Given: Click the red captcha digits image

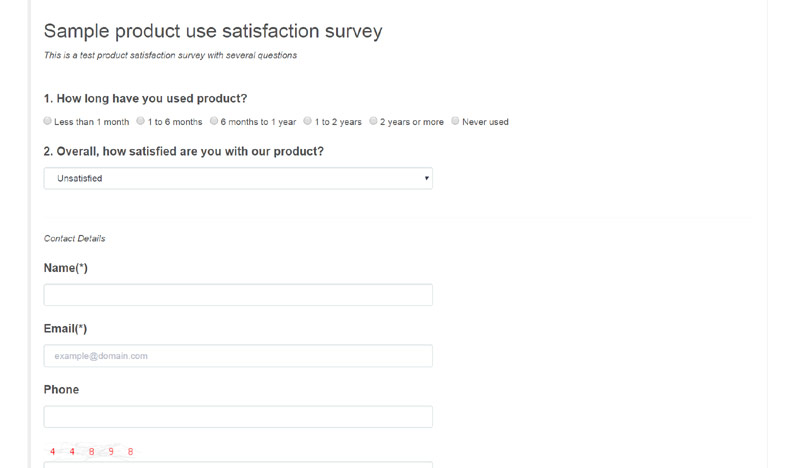Looking at the screenshot, I should click(91, 452).
